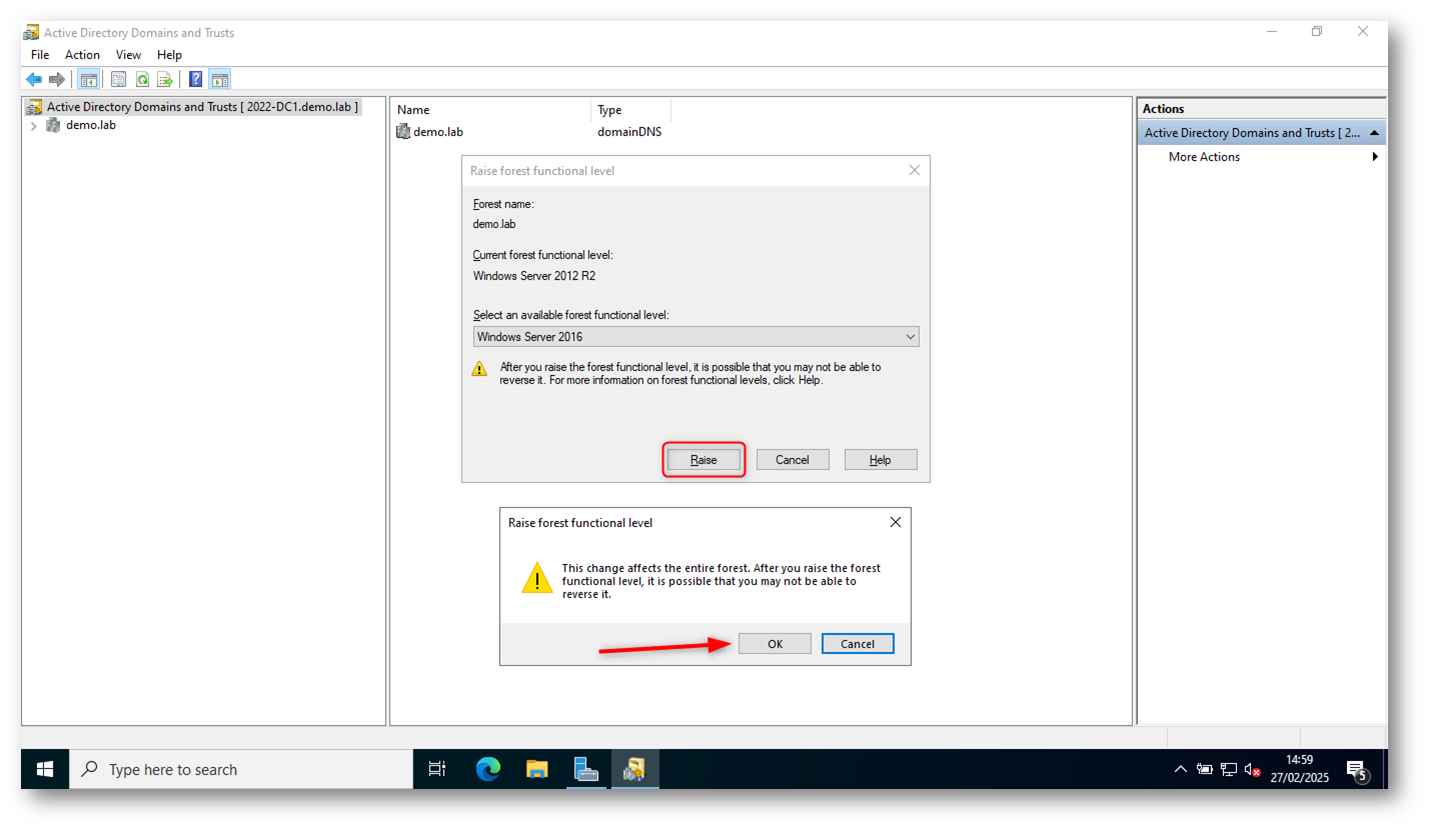Launch Microsoft Edge from the taskbar

point(490,769)
